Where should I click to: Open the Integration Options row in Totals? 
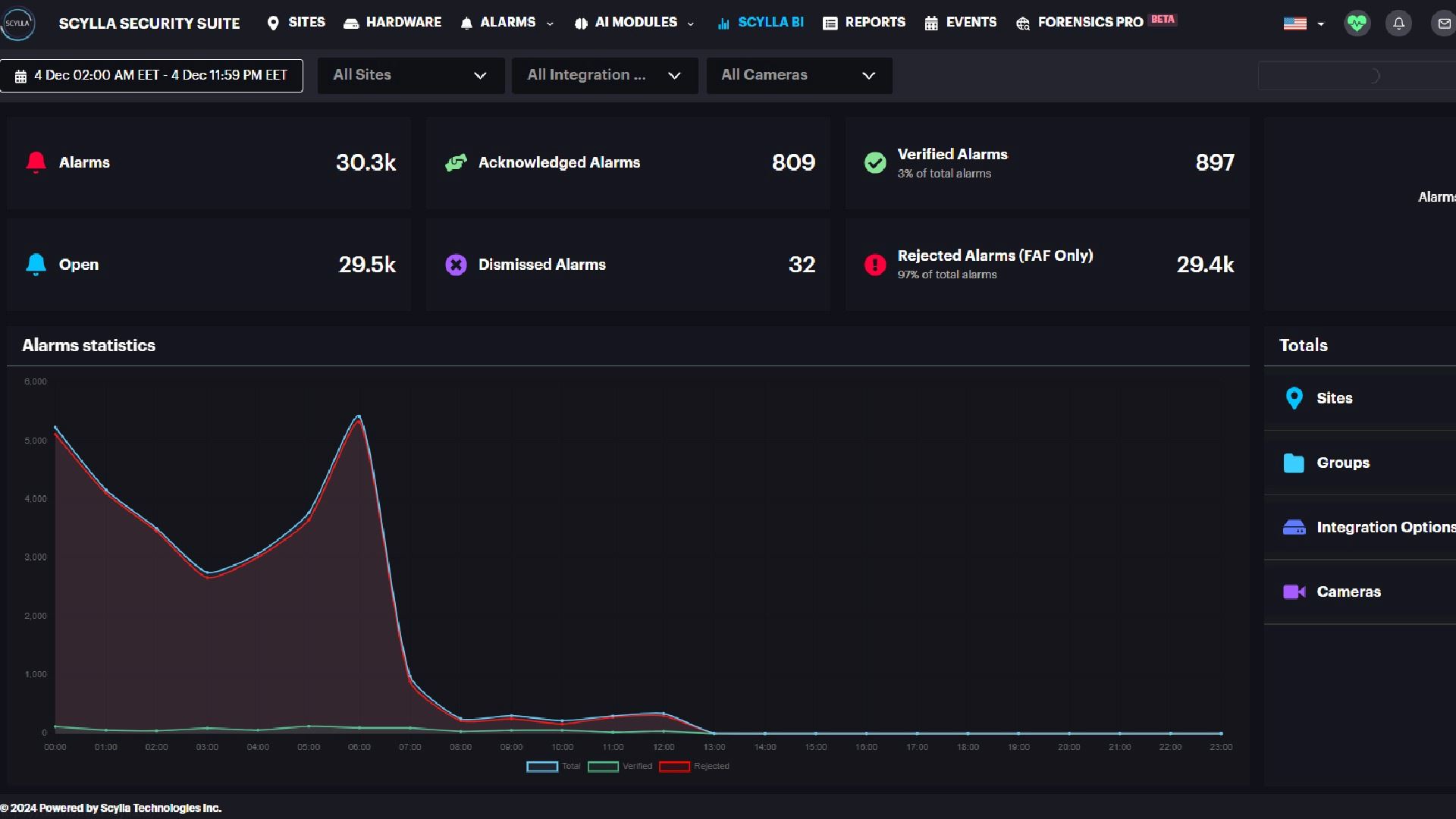[x=1360, y=527]
